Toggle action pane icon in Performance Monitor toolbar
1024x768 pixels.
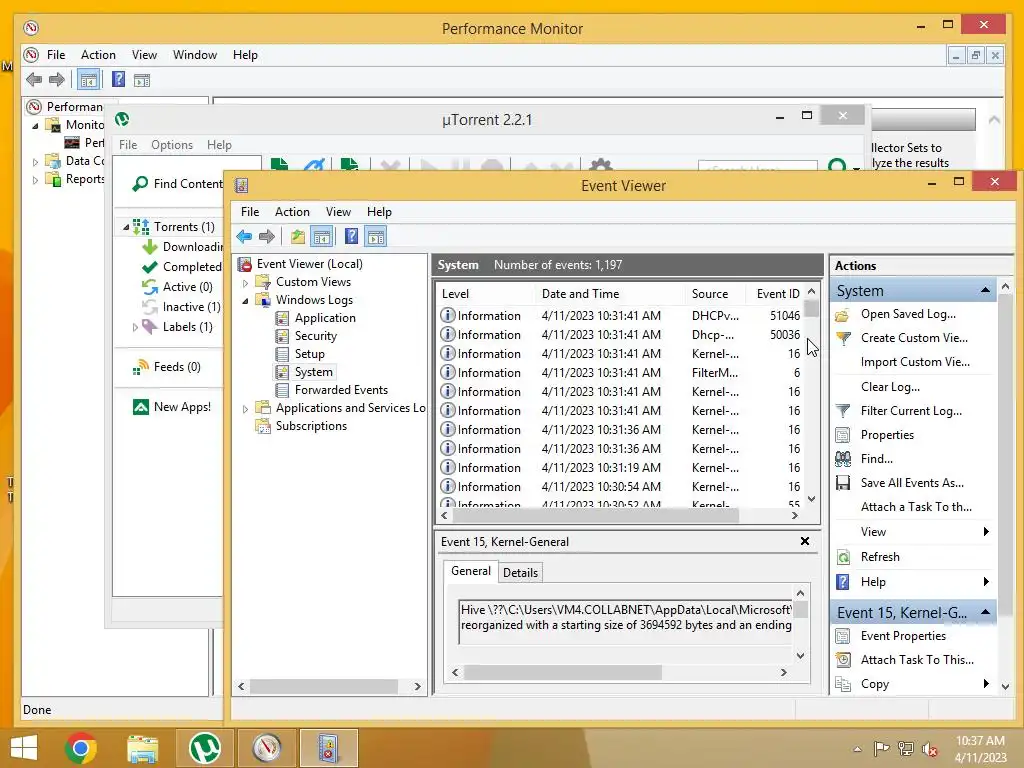[x=142, y=80]
